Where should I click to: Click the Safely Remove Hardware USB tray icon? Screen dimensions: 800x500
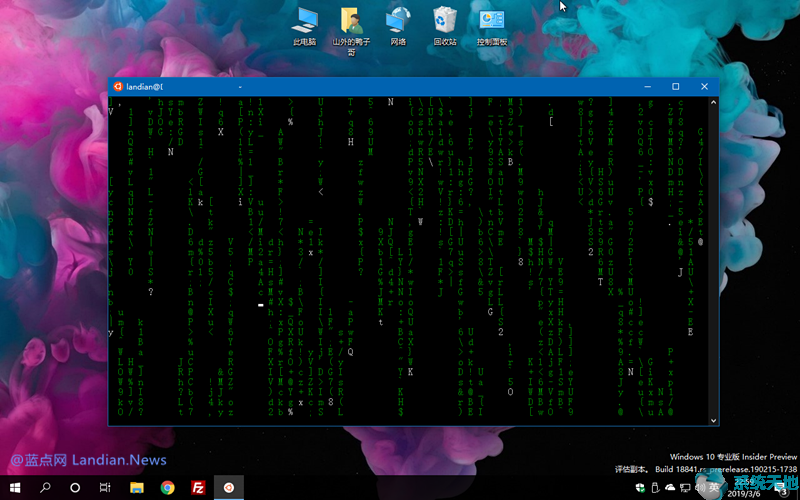(655, 488)
